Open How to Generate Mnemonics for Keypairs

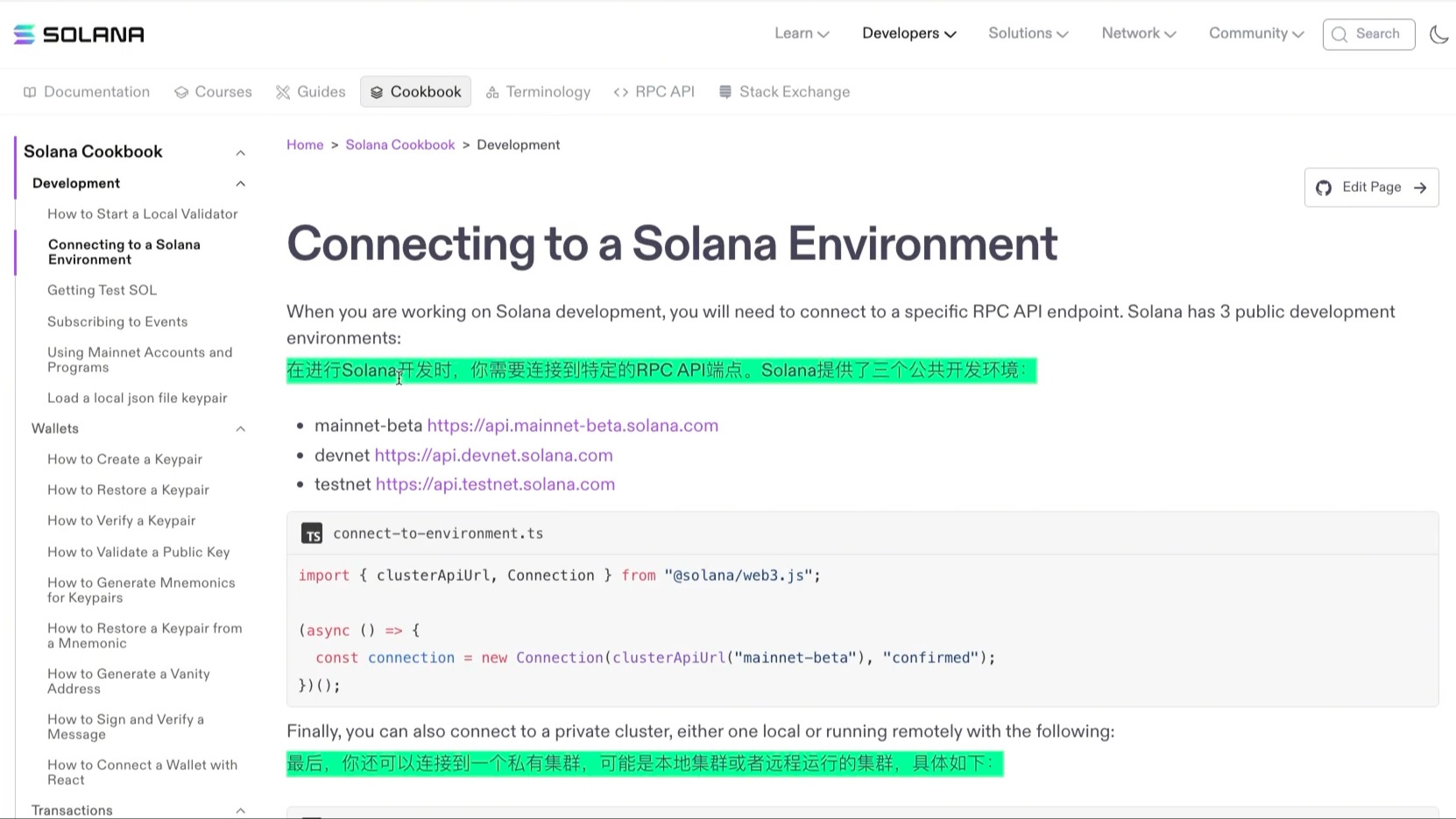click(141, 590)
